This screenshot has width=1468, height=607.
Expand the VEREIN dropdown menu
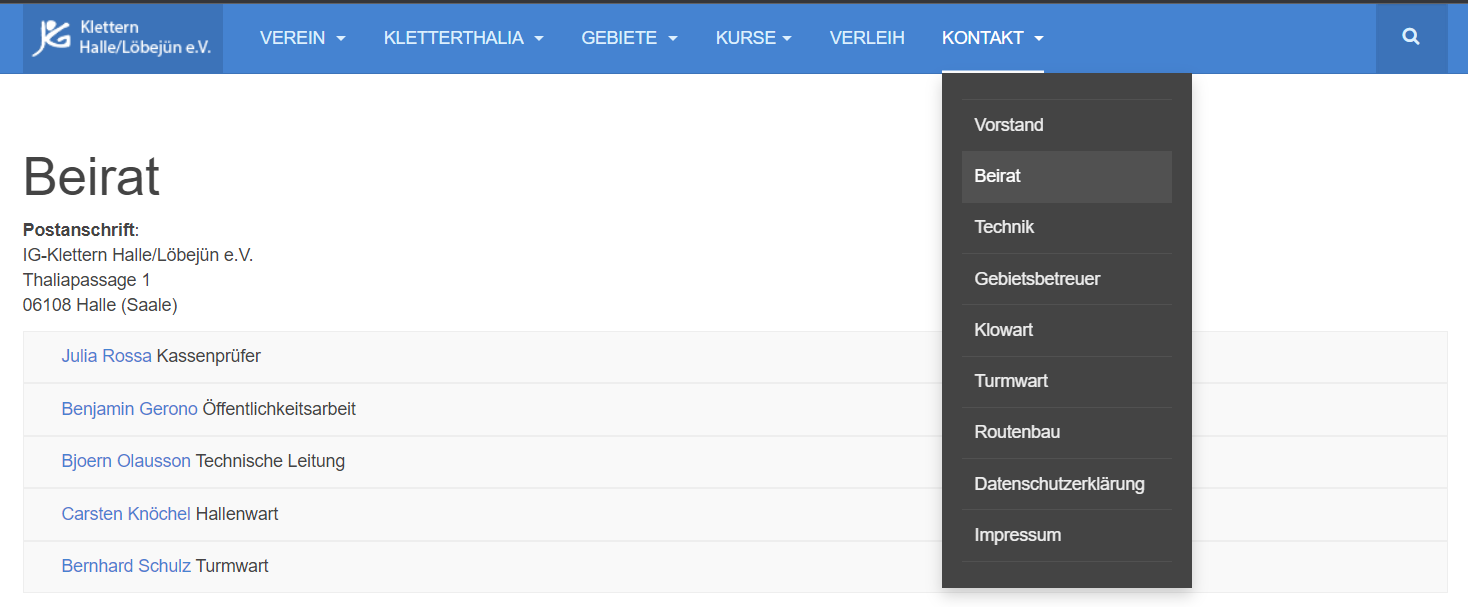pyautogui.click(x=302, y=38)
